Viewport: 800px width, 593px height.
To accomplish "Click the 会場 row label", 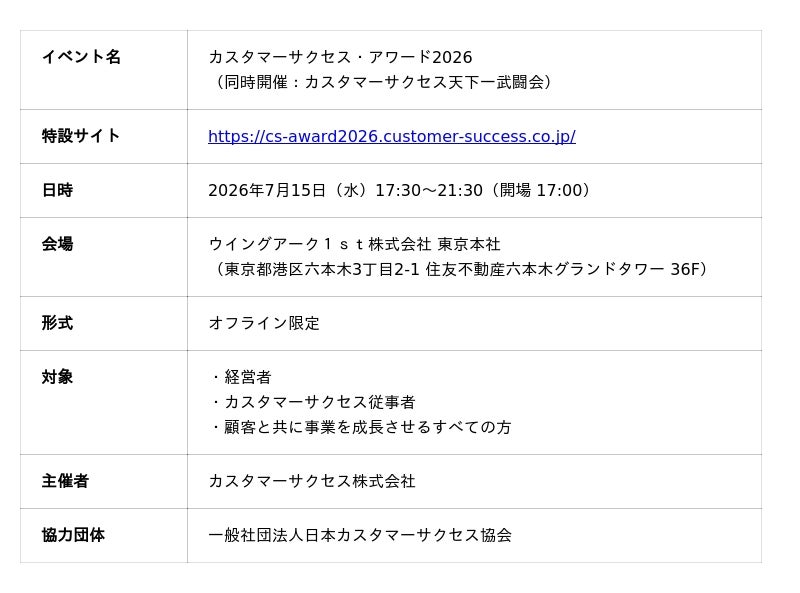I will [x=57, y=244].
